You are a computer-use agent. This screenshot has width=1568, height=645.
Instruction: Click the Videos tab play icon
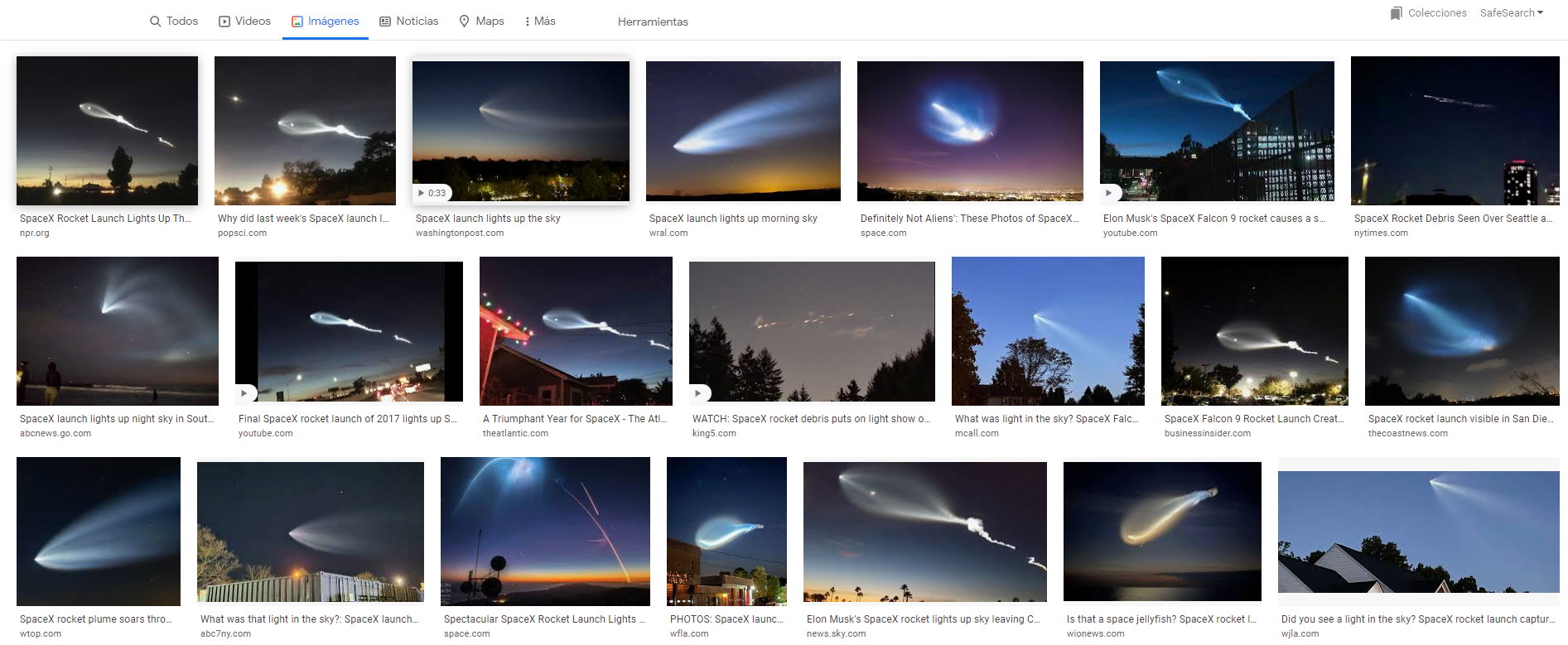(x=224, y=22)
